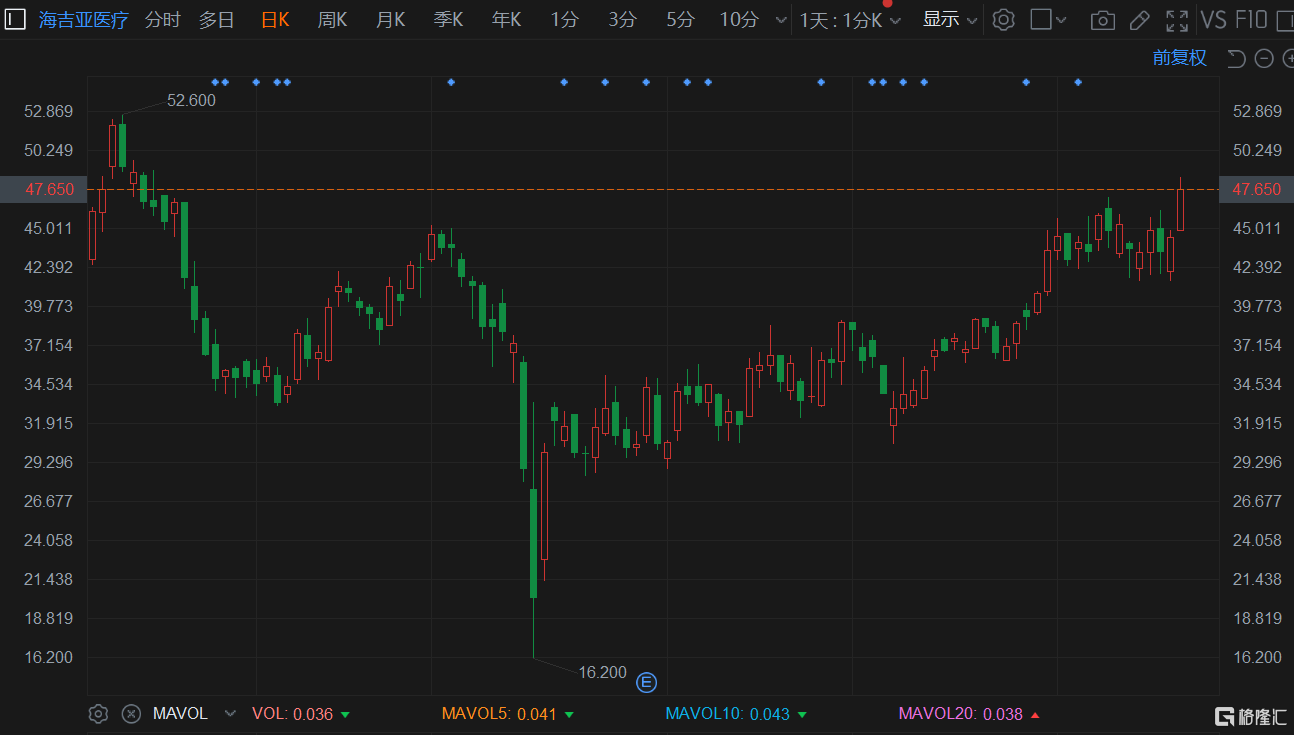Click the E event marker near 16.200
The height and width of the screenshot is (735, 1294).
pos(647,682)
